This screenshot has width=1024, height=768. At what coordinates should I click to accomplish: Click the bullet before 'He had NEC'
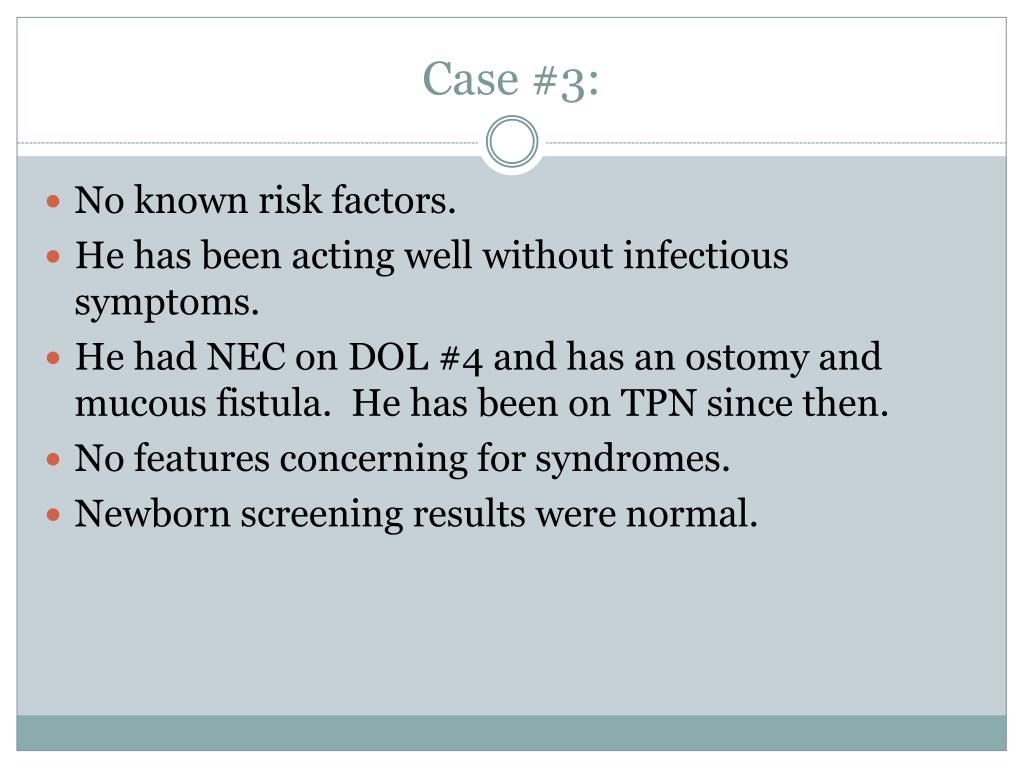tap(54, 358)
